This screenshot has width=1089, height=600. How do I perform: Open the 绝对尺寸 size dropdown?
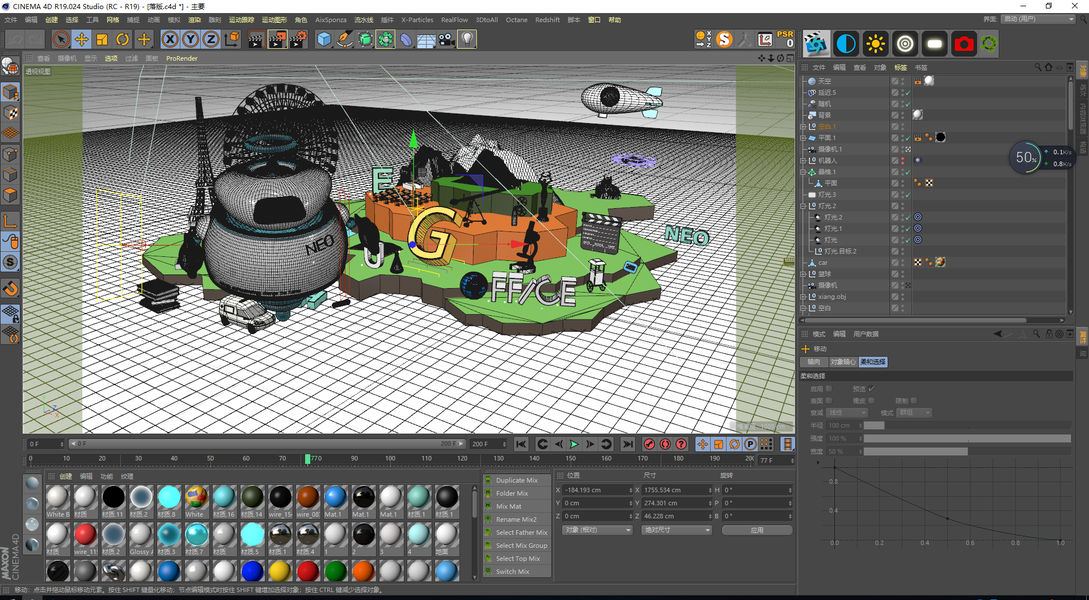tap(677, 530)
